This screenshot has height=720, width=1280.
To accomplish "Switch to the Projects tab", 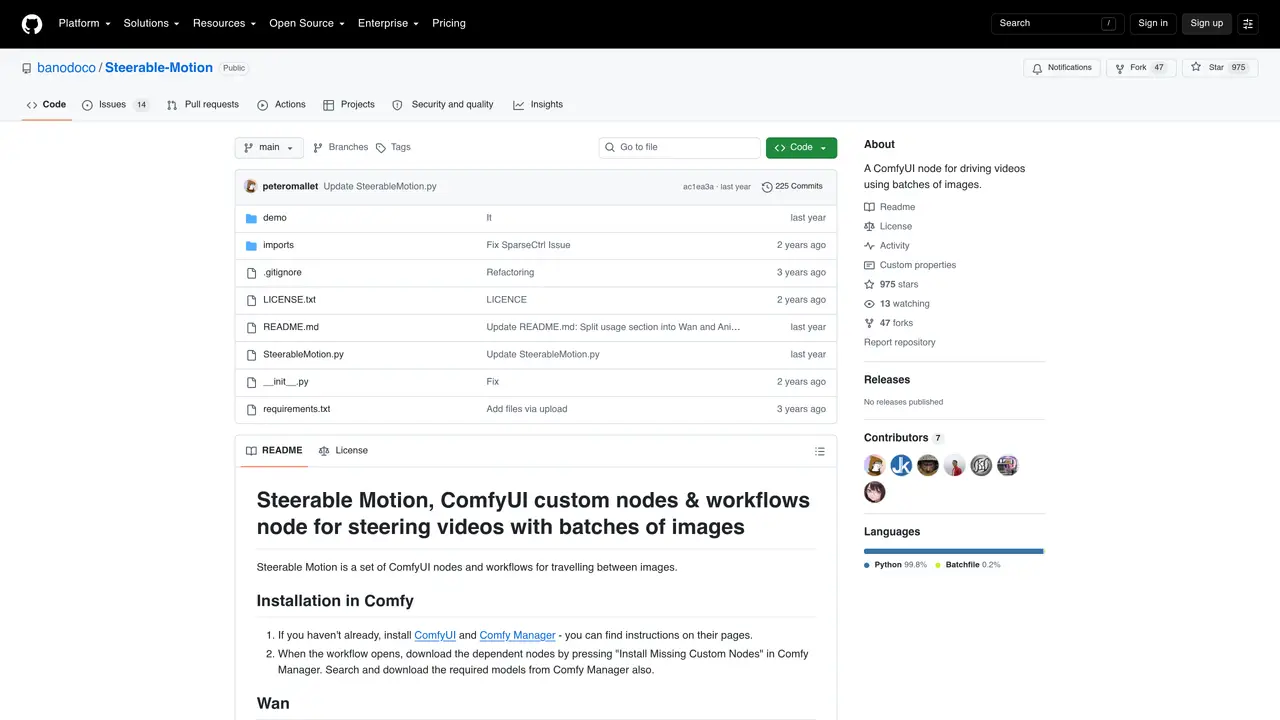I will (348, 105).
